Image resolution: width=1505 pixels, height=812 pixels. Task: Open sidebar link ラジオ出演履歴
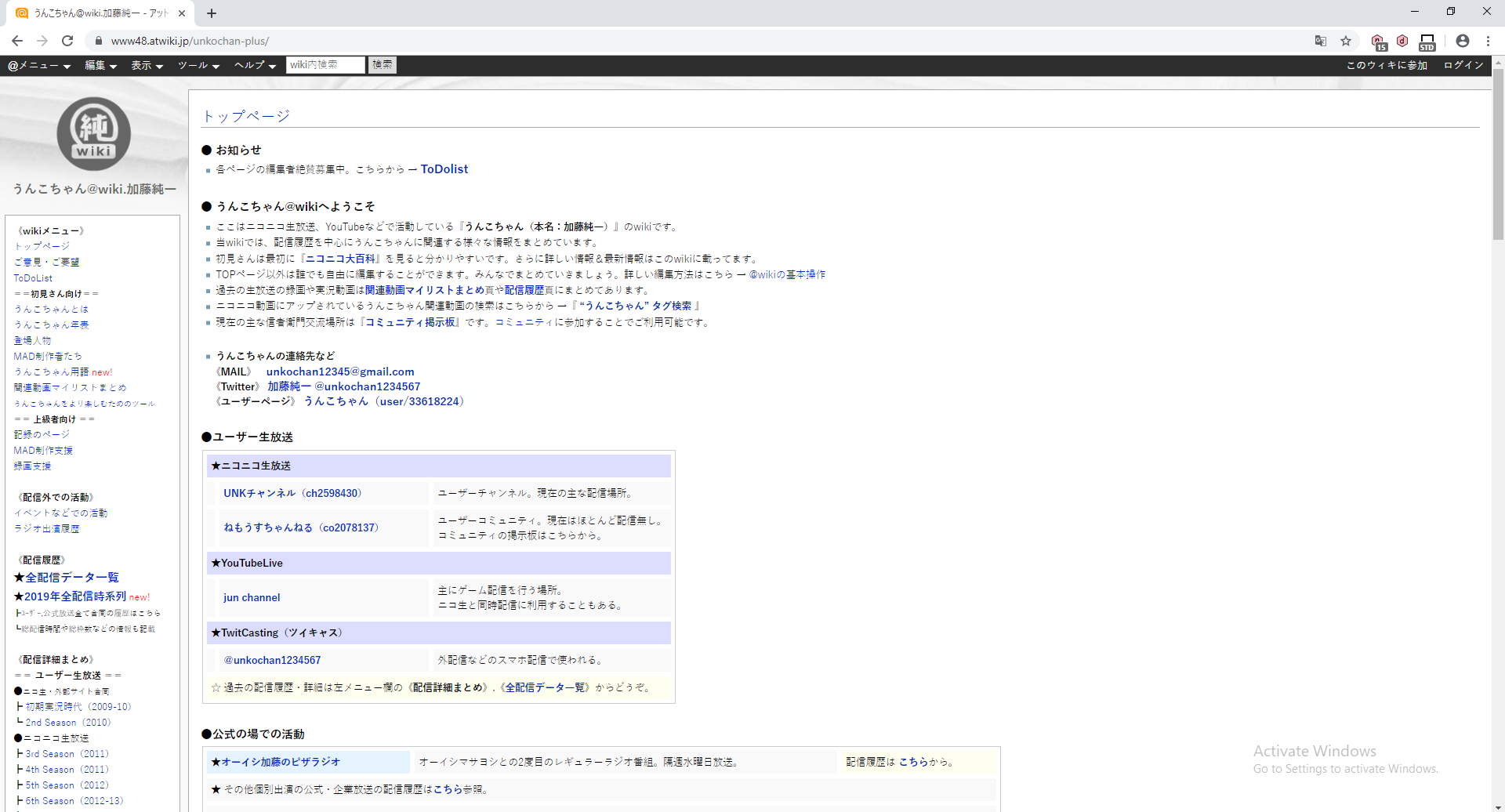(x=46, y=528)
